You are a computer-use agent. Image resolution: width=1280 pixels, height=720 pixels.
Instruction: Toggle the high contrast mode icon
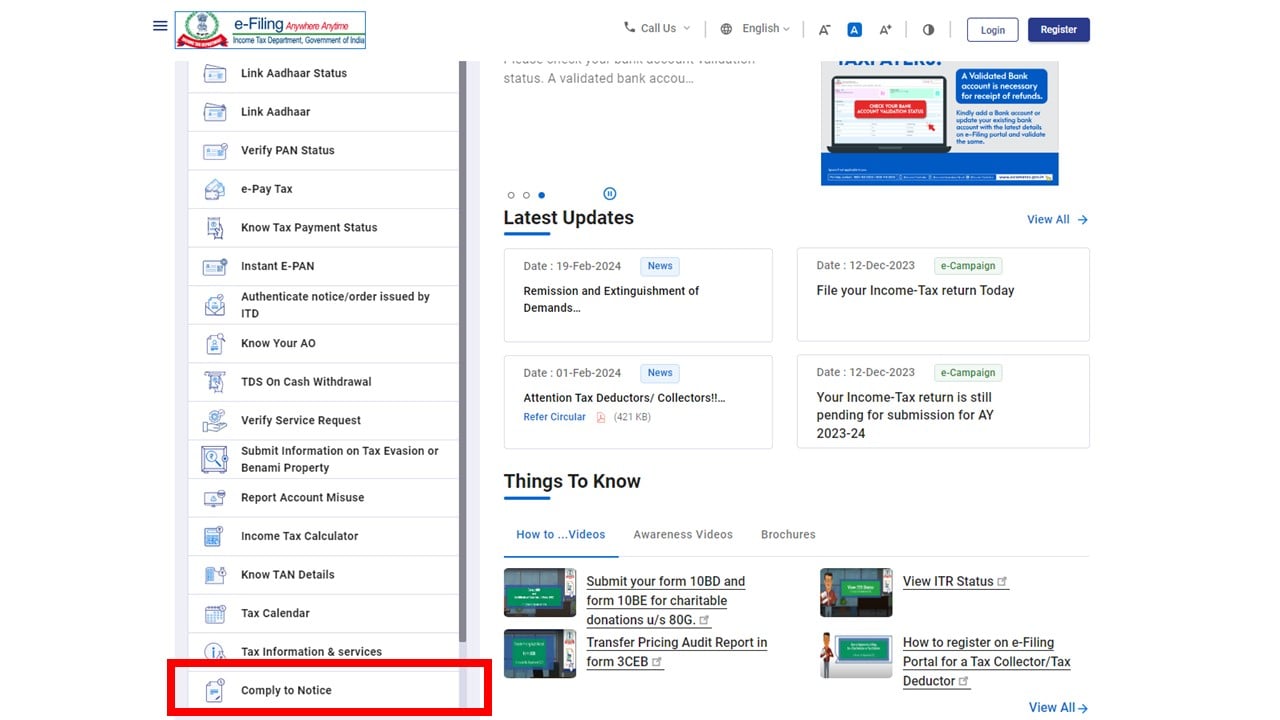pos(928,29)
